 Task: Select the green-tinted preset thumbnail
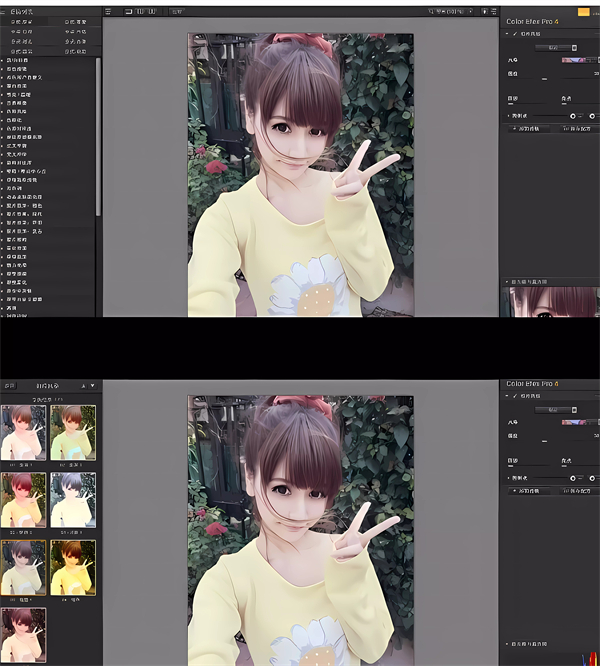73,433
